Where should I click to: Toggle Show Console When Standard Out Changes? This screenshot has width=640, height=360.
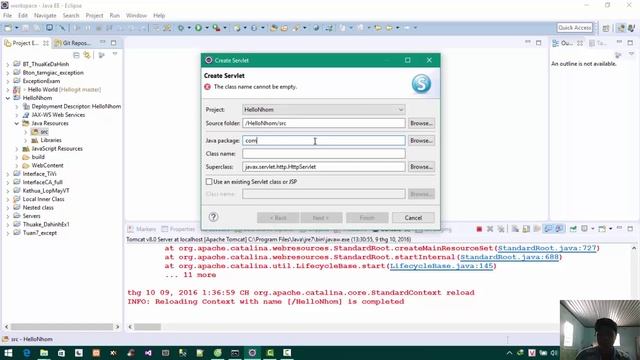click(548, 229)
